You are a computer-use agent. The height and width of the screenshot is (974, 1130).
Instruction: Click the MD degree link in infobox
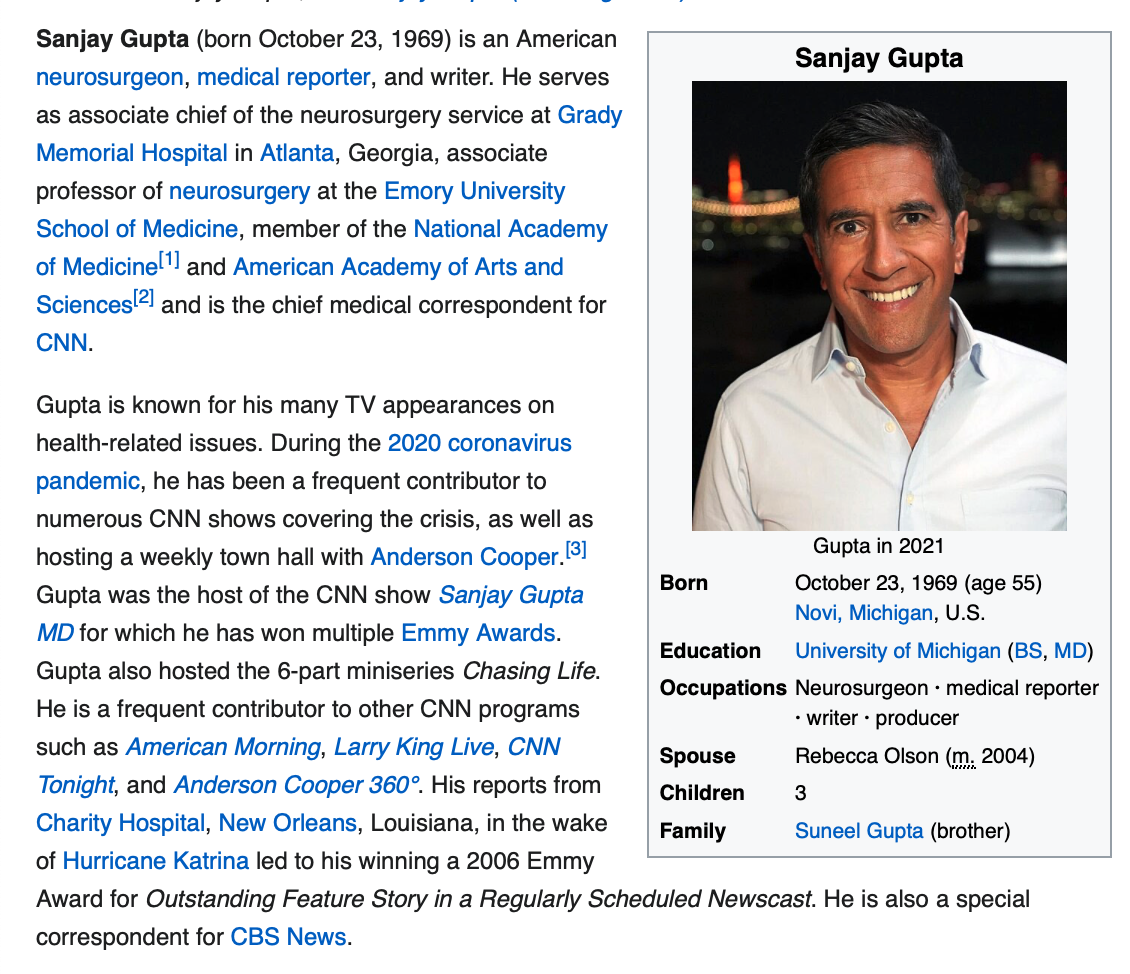(x=1070, y=651)
